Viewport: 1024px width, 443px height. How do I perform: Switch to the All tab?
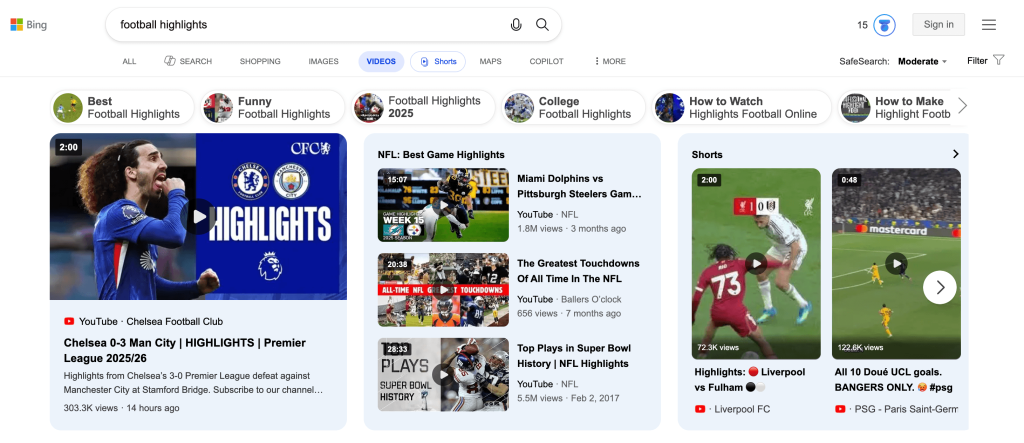129,61
